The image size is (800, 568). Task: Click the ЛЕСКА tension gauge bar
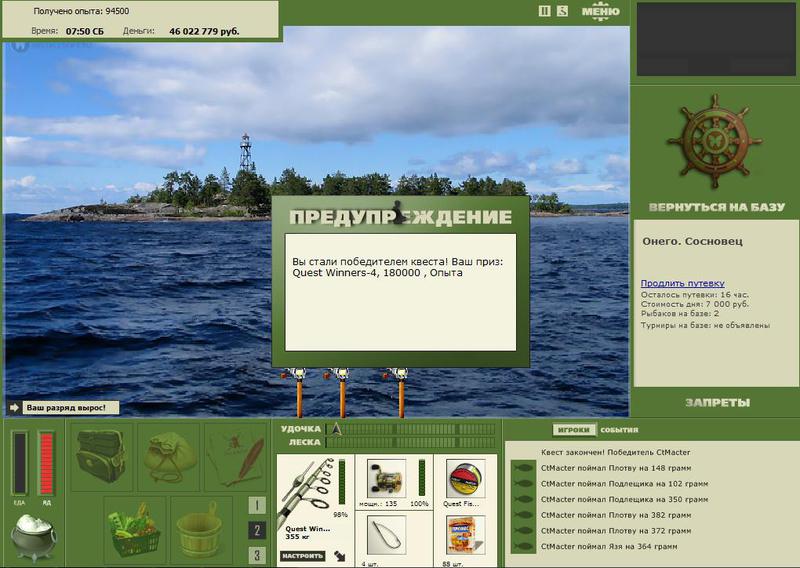point(411,442)
